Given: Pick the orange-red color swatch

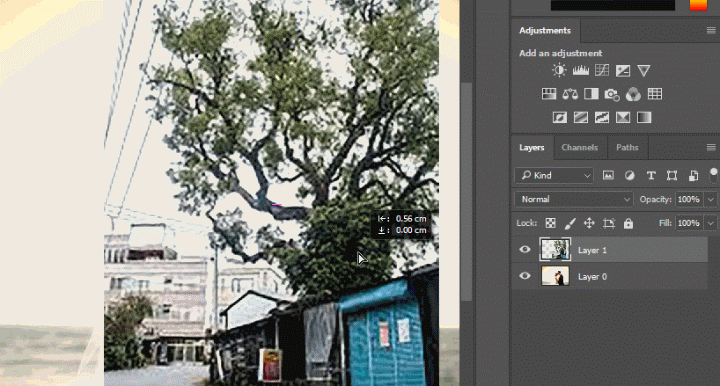Looking at the screenshot, I should pos(698,5).
